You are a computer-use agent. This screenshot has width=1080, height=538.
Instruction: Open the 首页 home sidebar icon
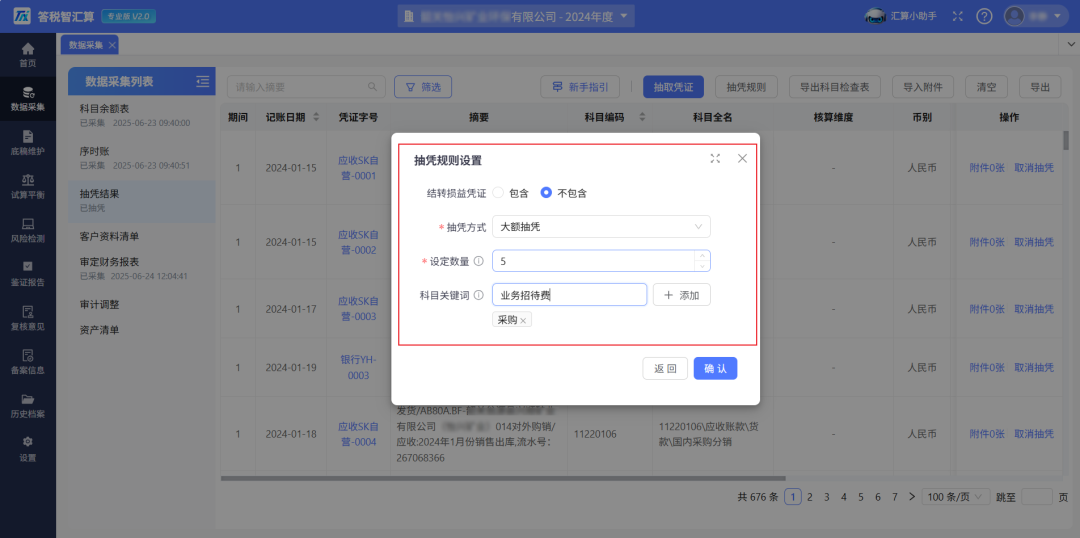point(28,54)
